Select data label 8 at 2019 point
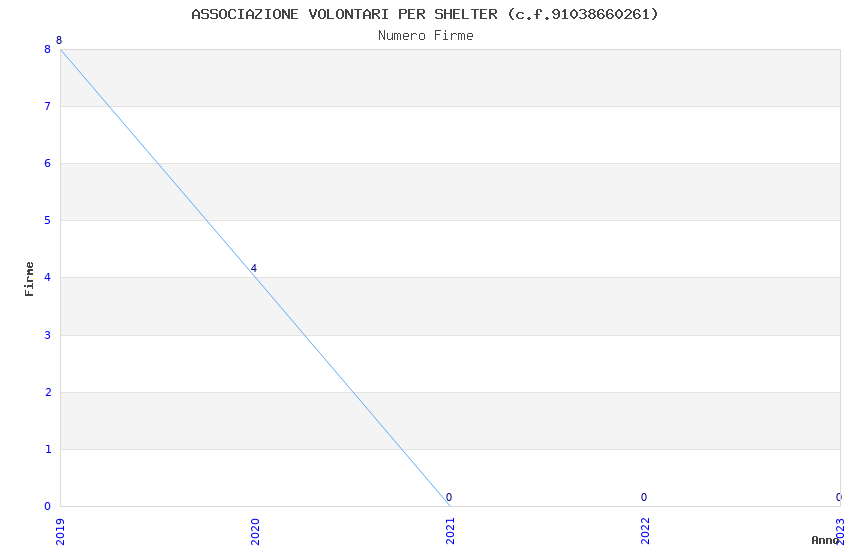 59,41
